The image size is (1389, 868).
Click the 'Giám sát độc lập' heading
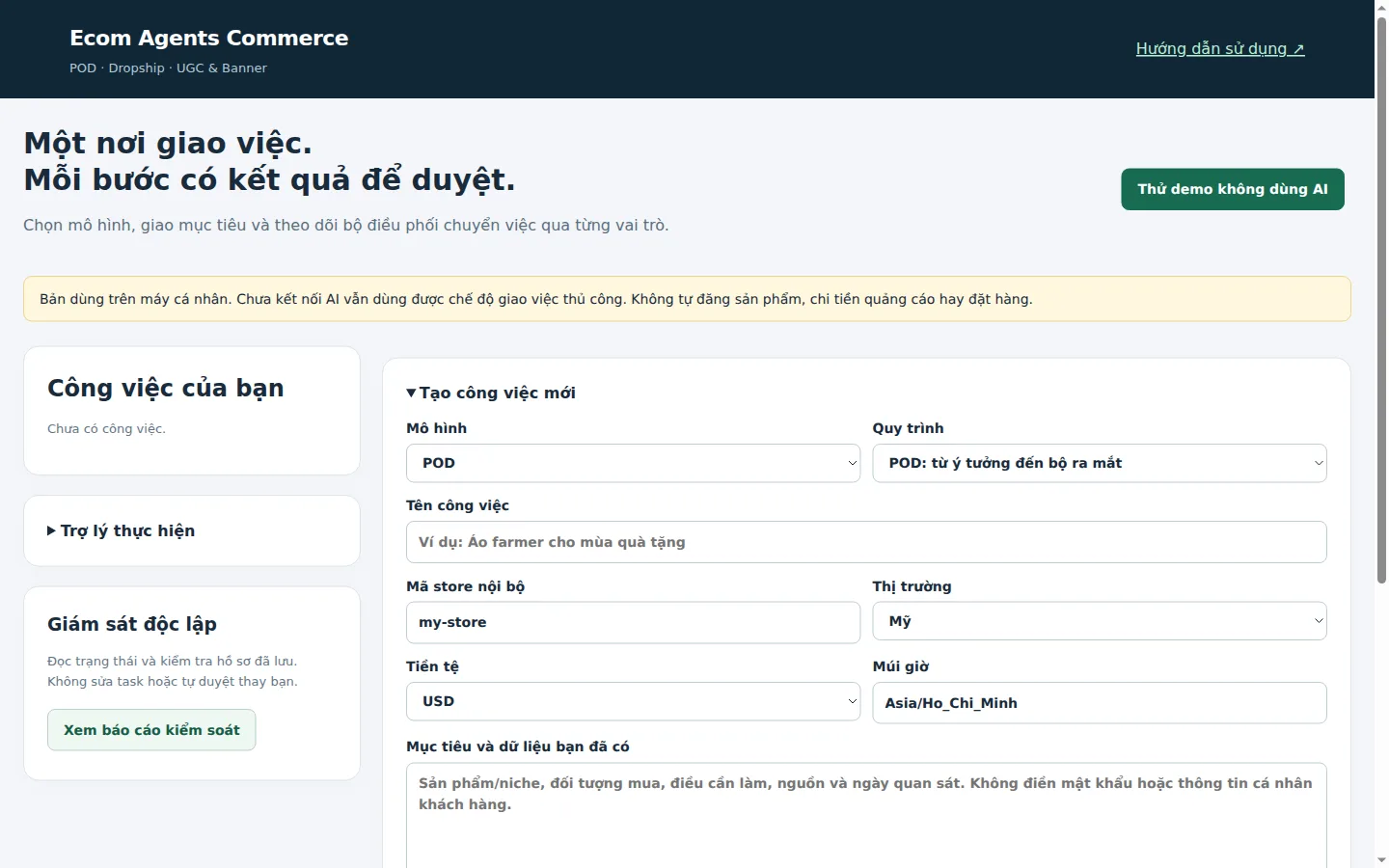tap(132, 624)
